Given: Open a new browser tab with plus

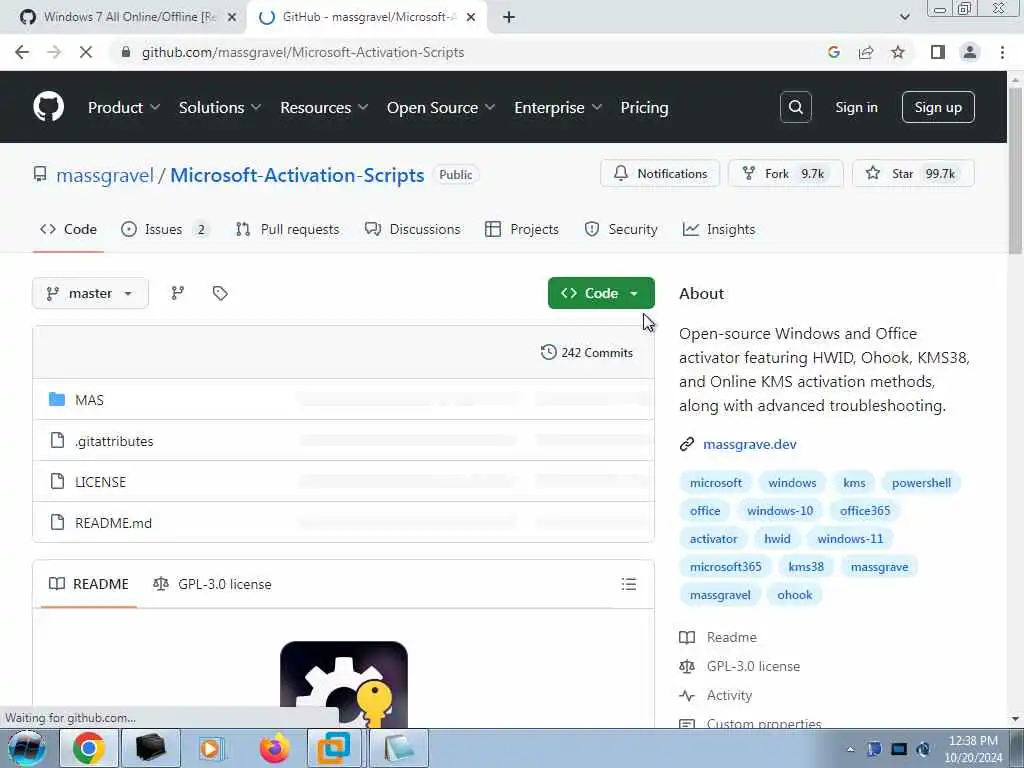Looking at the screenshot, I should 509,17.
